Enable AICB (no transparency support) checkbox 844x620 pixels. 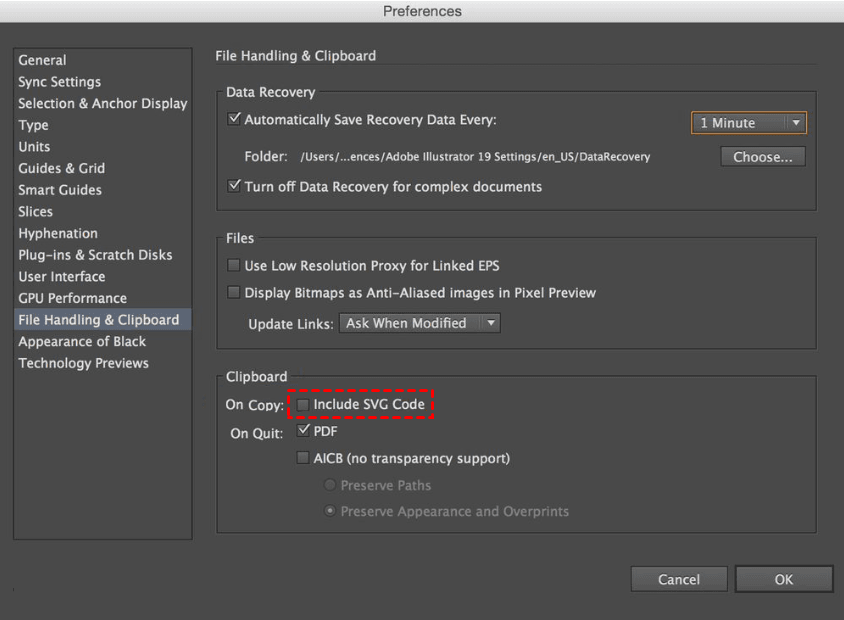304,458
